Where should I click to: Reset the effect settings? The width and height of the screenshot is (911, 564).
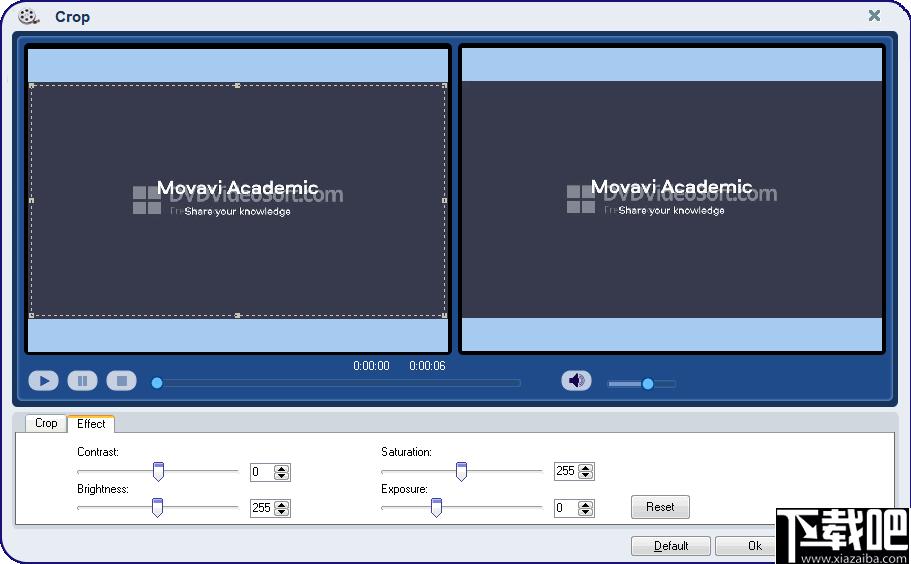(660, 506)
